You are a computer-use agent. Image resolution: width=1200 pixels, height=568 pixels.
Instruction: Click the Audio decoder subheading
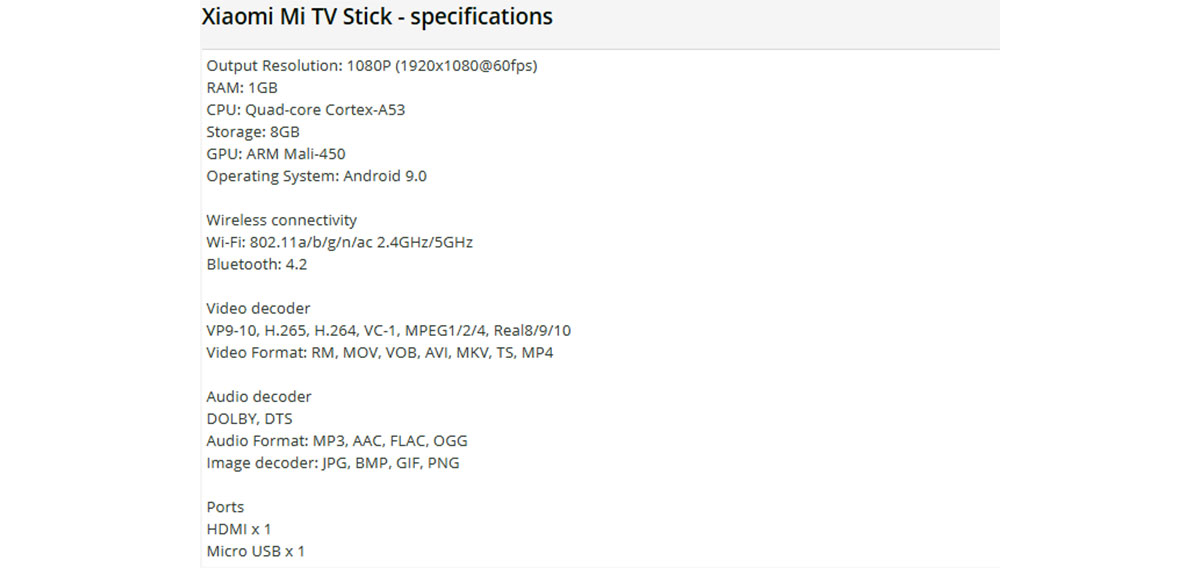(259, 396)
